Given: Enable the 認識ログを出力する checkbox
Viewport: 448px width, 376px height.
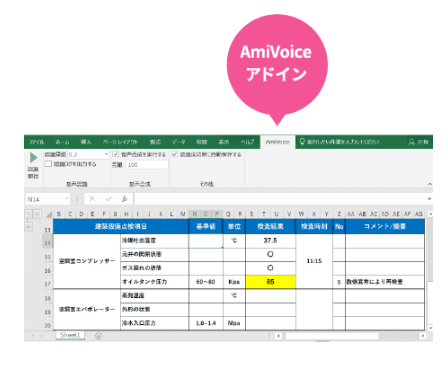Looking at the screenshot, I should pyautogui.click(x=49, y=164).
